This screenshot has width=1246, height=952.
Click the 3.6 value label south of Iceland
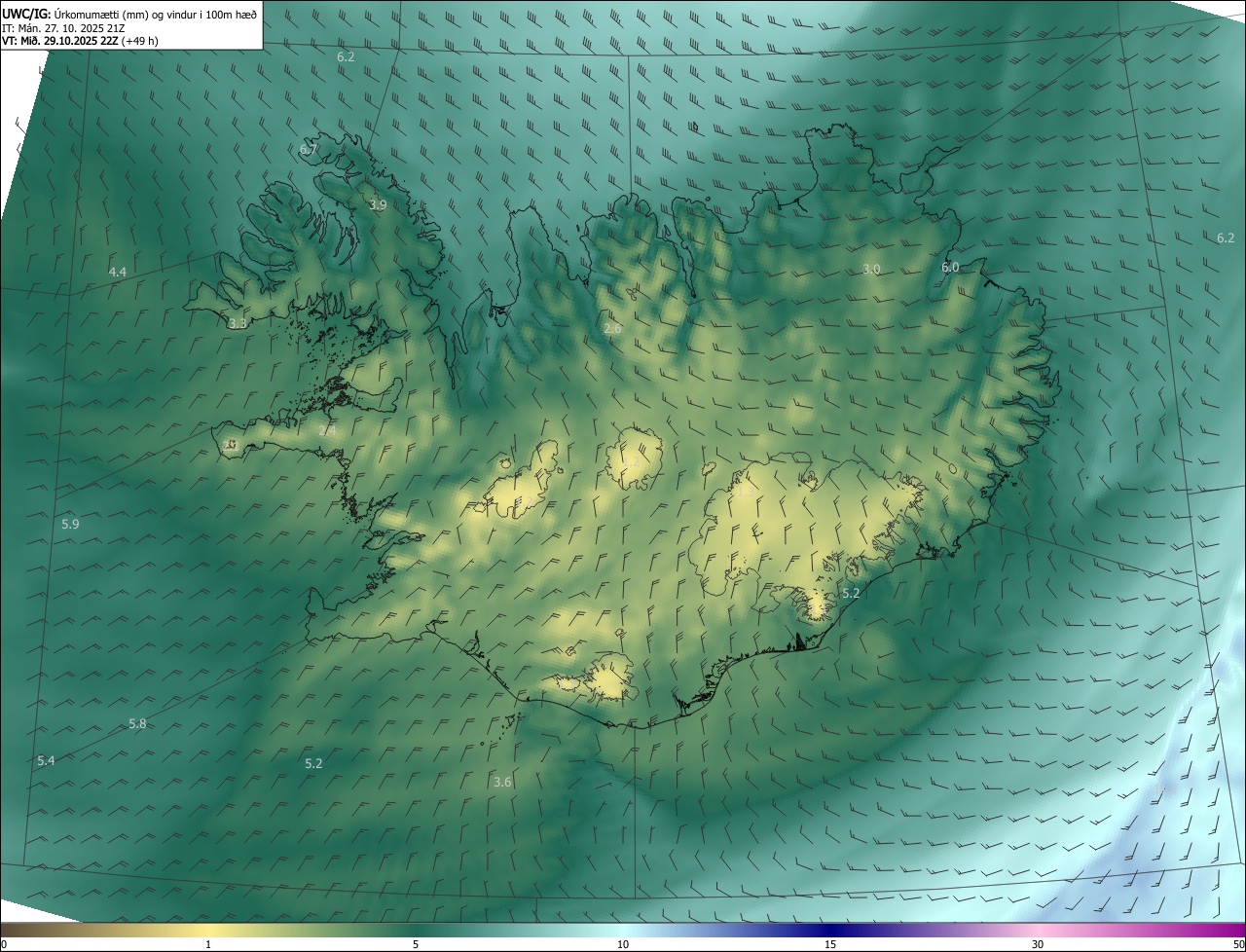[x=502, y=782]
